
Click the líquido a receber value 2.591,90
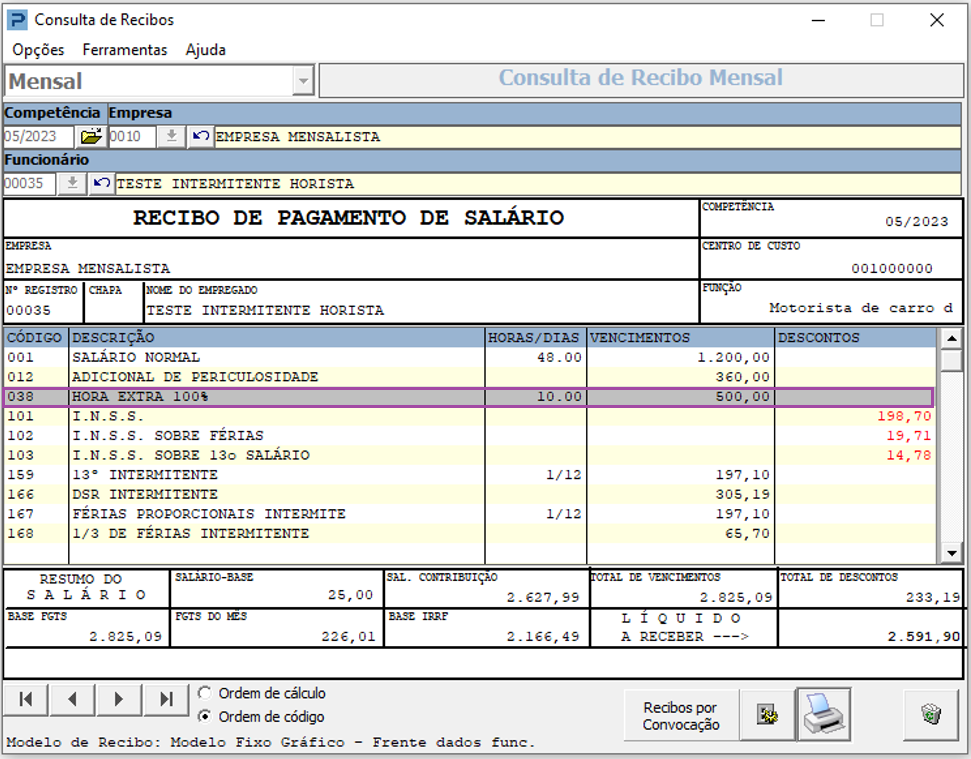(x=923, y=636)
